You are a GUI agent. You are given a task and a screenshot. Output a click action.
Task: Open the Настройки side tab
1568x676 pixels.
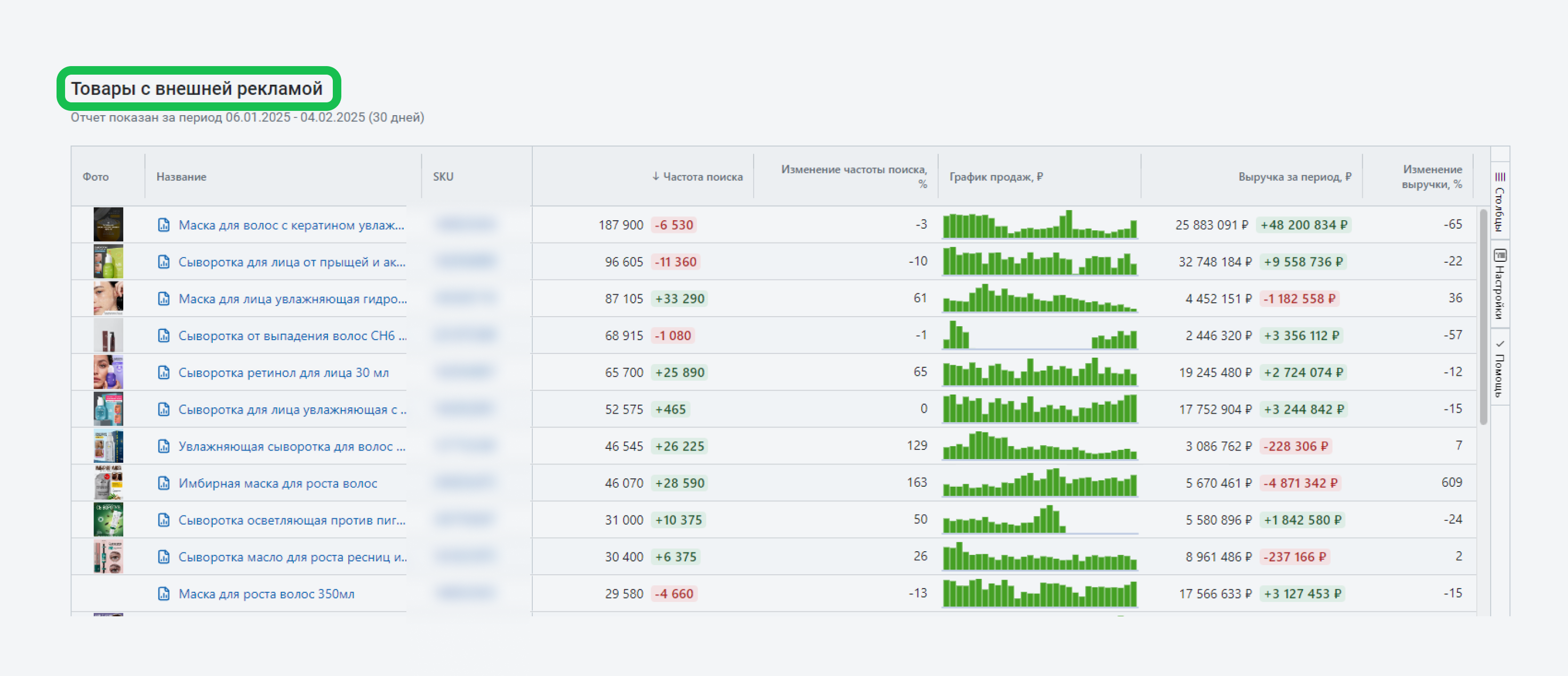click(1500, 292)
